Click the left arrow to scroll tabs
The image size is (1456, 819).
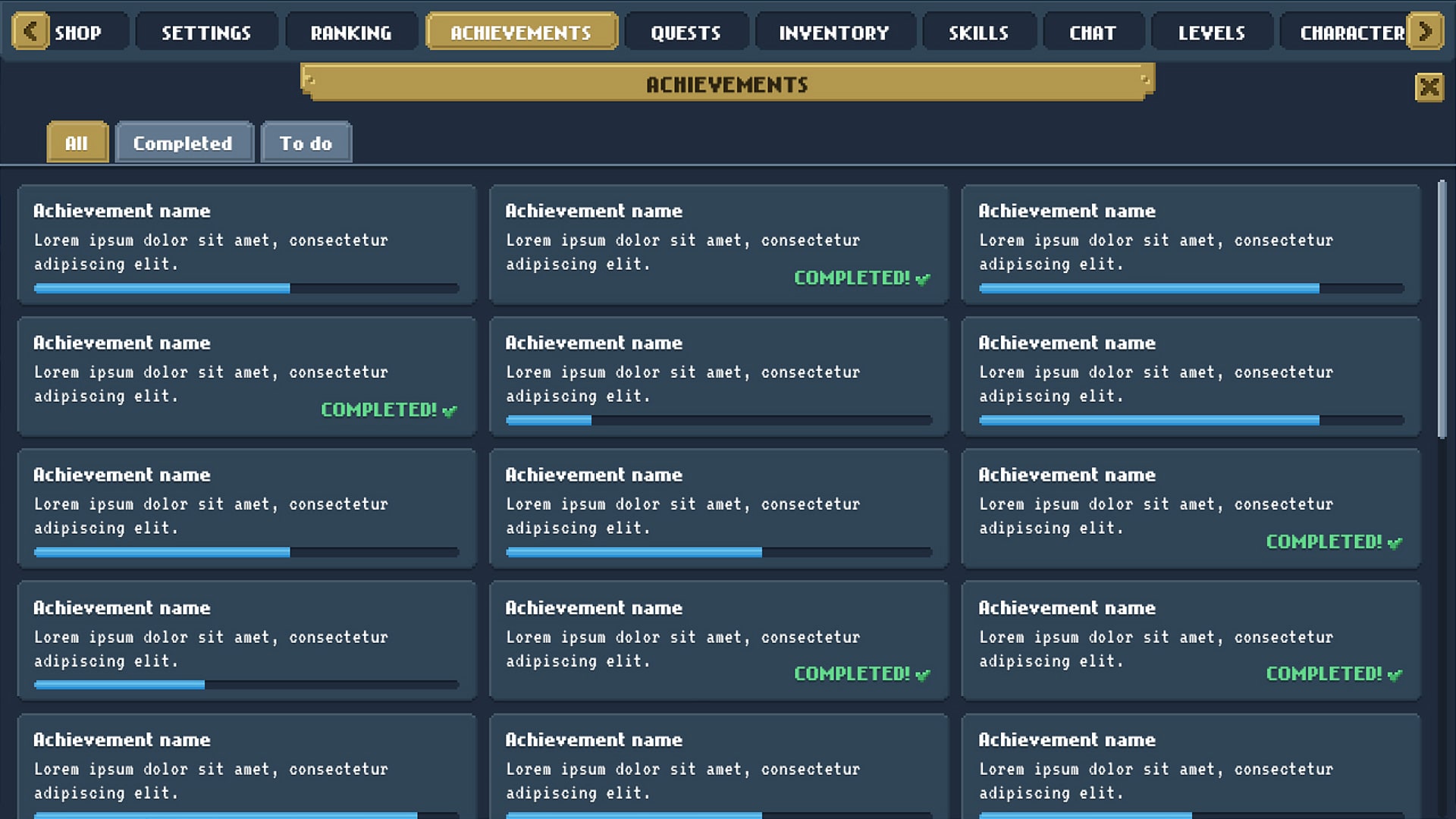click(30, 31)
